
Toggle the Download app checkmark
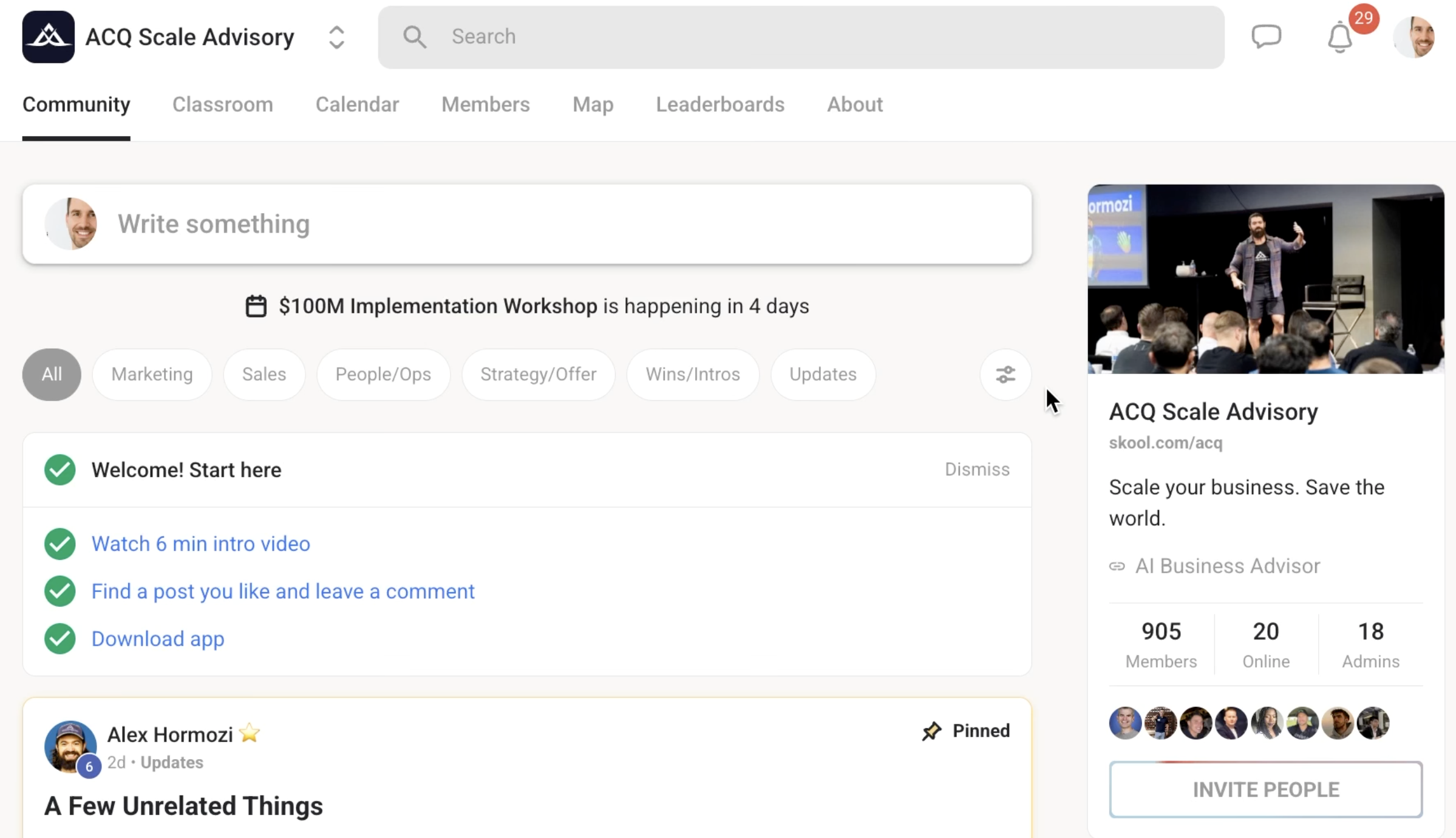coord(60,639)
